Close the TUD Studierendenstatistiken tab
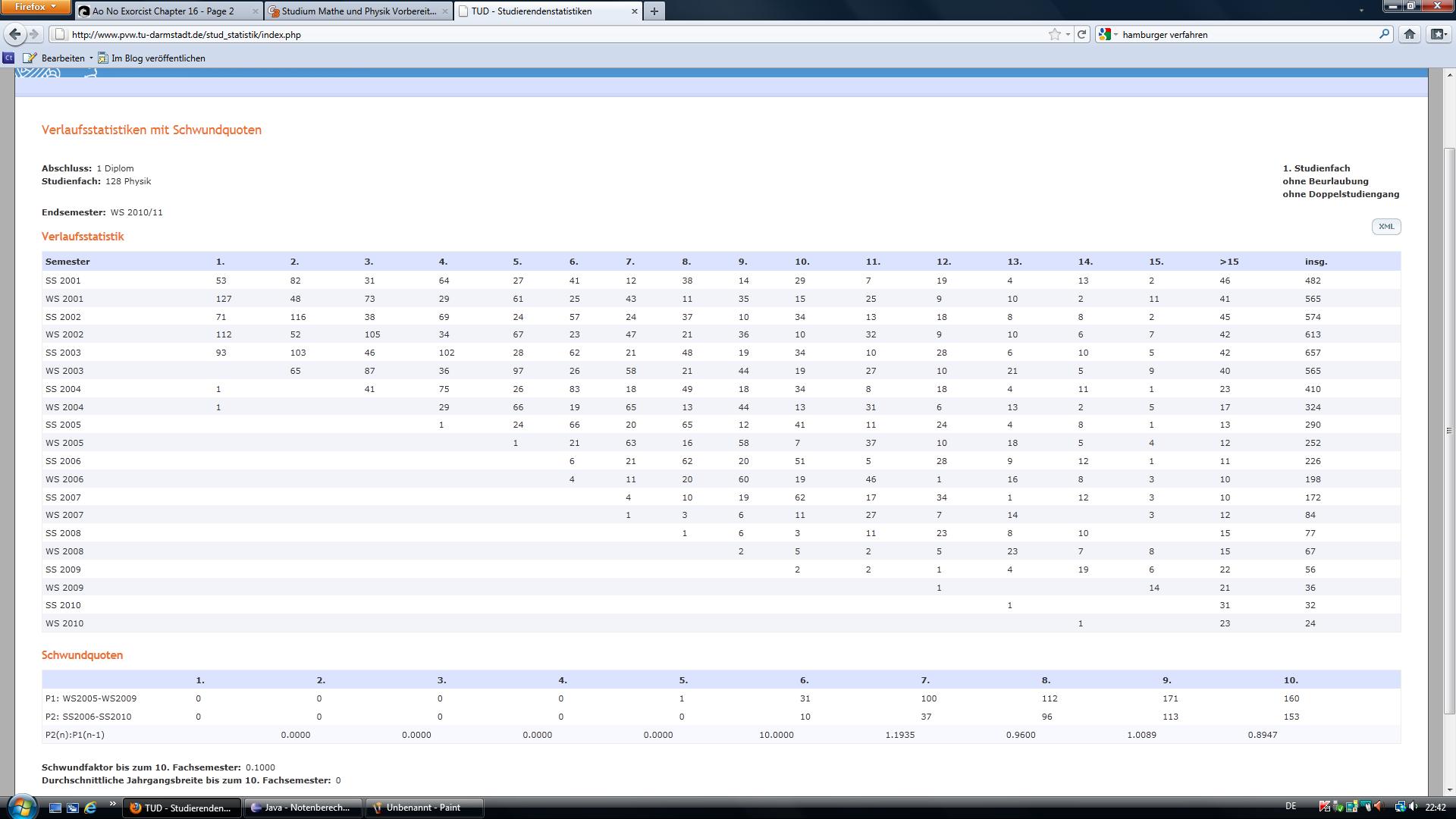This screenshot has height=819, width=1456. pyautogui.click(x=635, y=11)
